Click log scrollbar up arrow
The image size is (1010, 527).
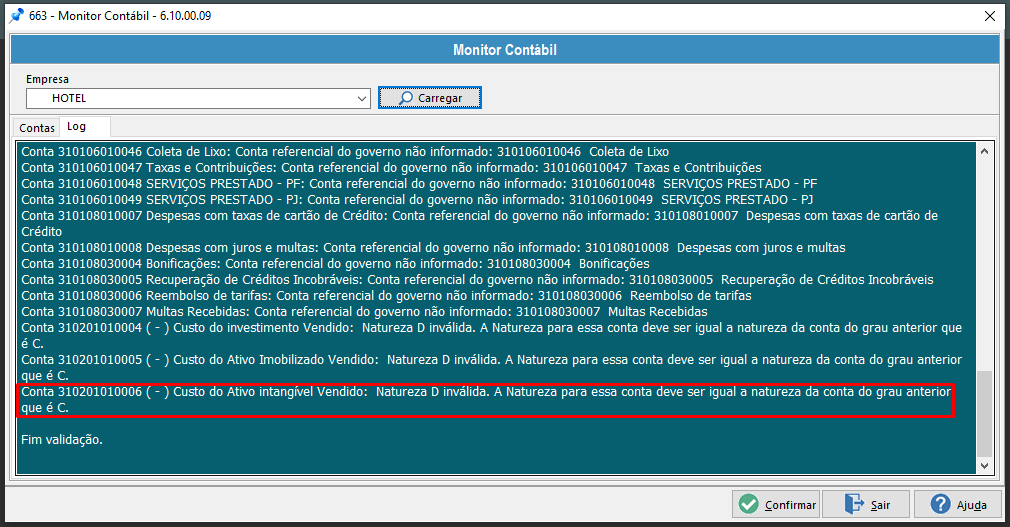[x=984, y=151]
